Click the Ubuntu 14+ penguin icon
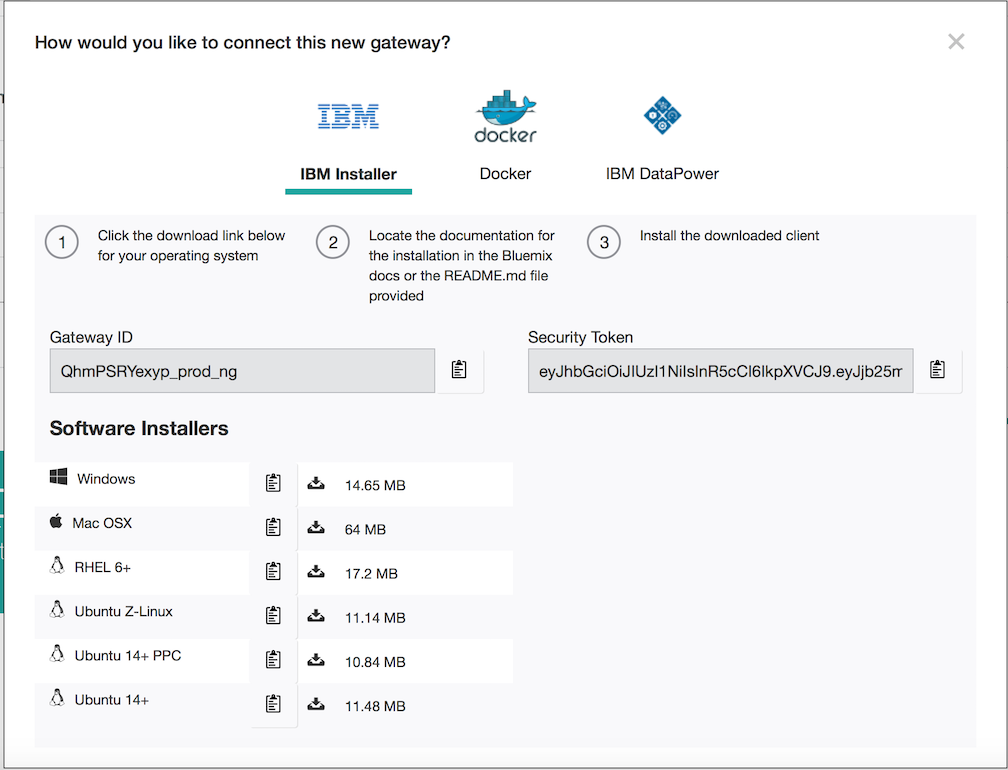1008x770 pixels. 57,698
